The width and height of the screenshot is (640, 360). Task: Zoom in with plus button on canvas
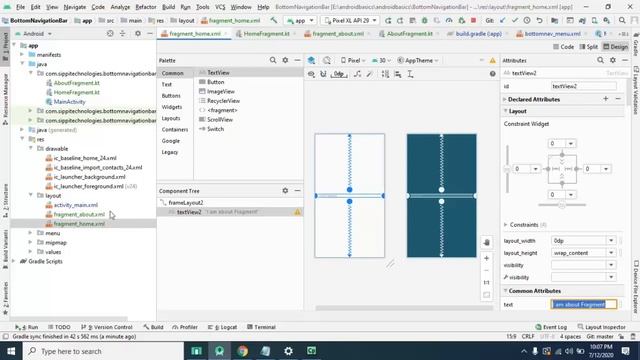pyautogui.click(x=487, y=258)
